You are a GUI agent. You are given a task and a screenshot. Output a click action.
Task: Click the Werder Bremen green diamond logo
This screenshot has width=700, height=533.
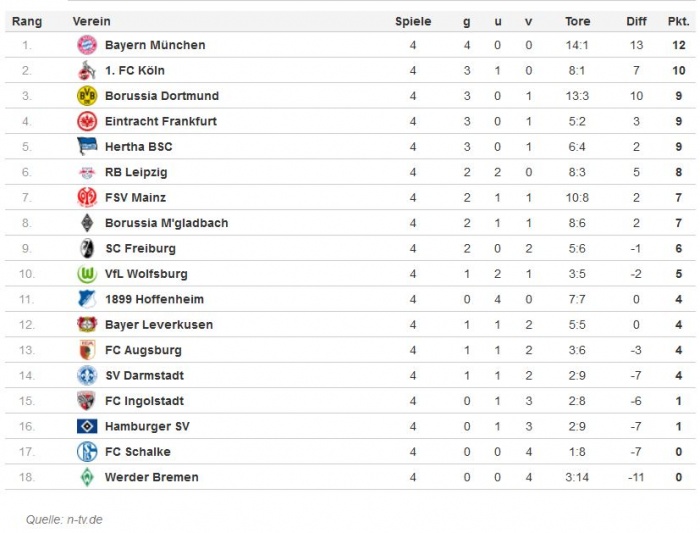[87, 477]
